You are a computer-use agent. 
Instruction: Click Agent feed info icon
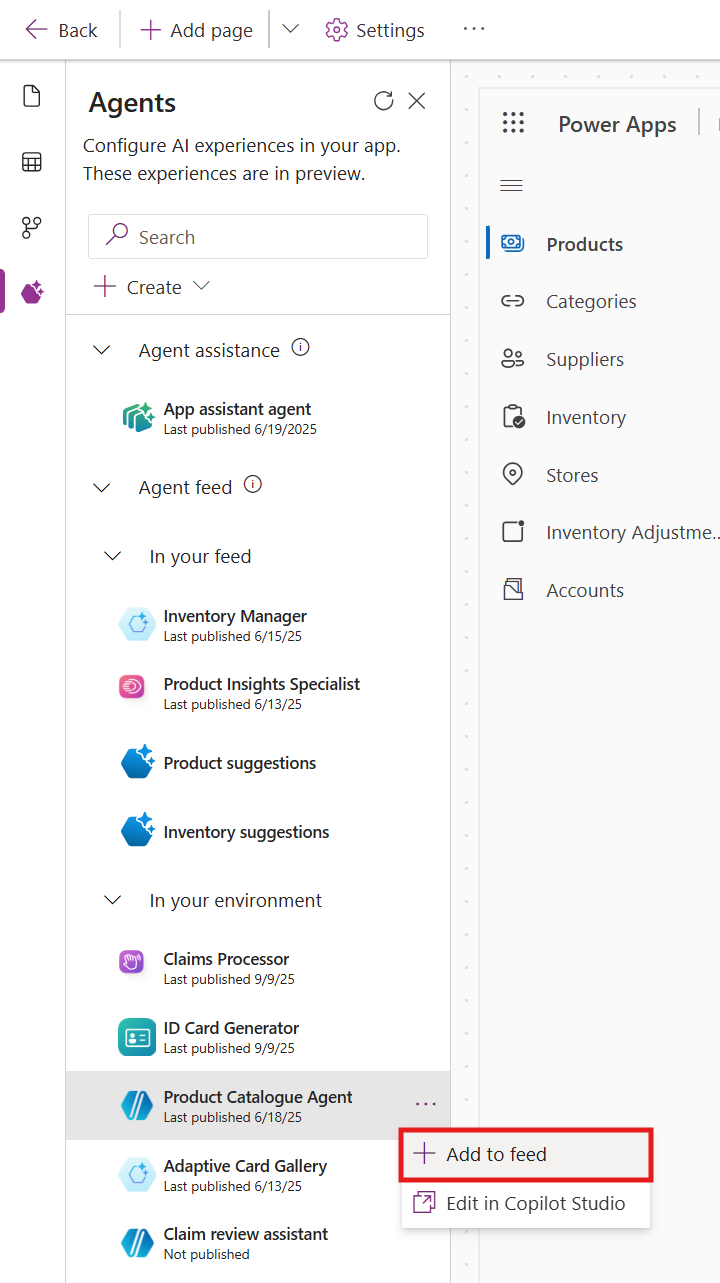253,485
